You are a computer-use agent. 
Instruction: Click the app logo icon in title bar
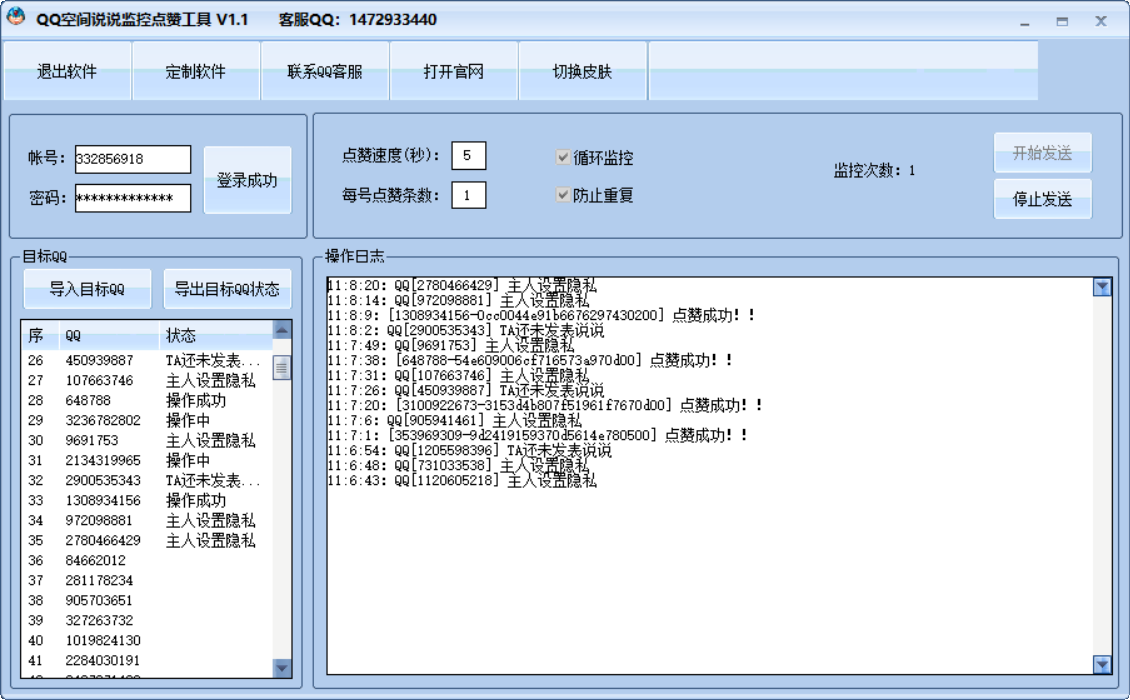coord(15,17)
